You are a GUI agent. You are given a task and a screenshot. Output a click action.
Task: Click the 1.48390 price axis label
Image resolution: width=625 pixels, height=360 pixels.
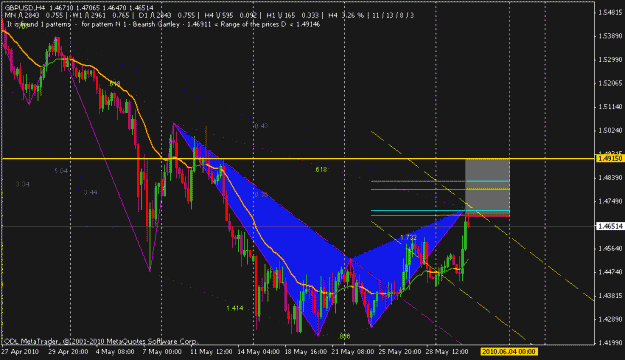pyautogui.click(x=610, y=177)
